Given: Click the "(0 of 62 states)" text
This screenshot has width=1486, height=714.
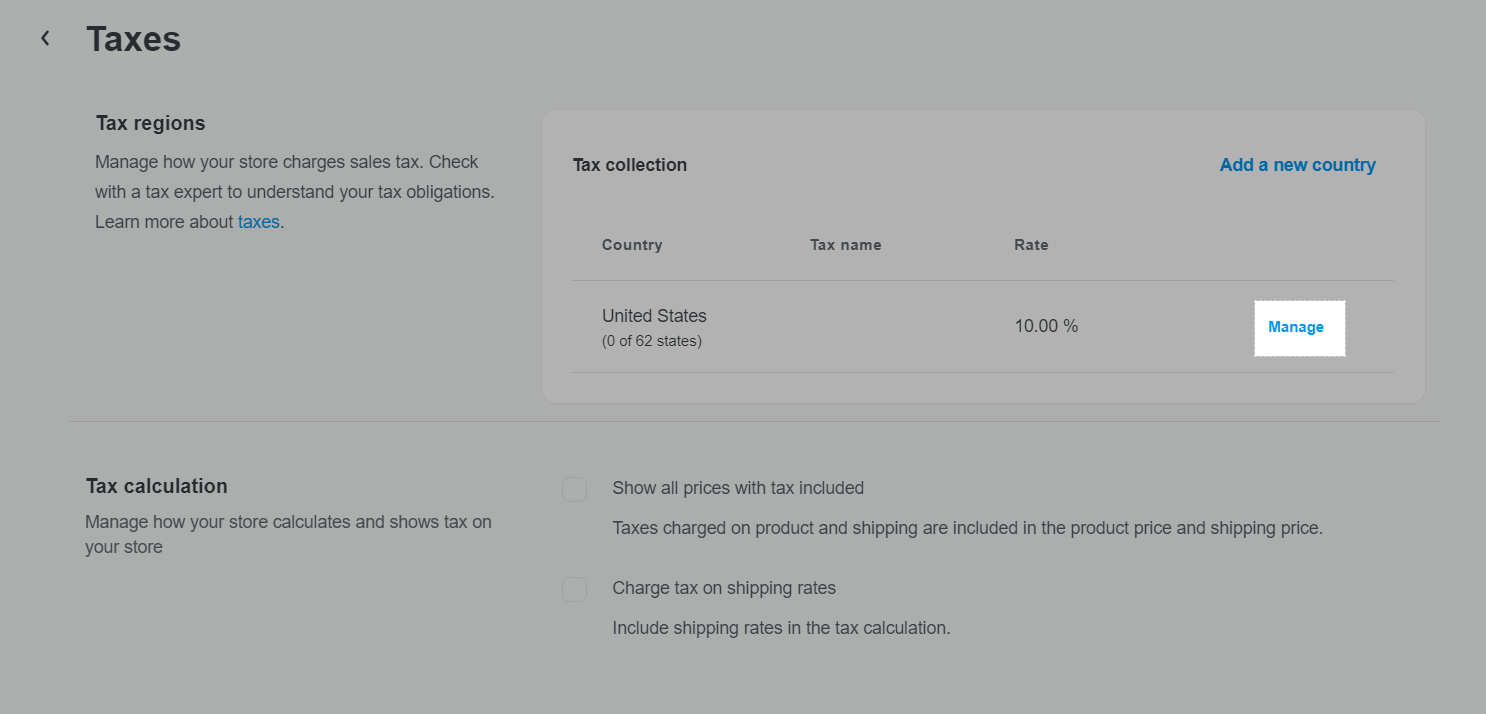Looking at the screenshot, I should [x=652, y=341].
